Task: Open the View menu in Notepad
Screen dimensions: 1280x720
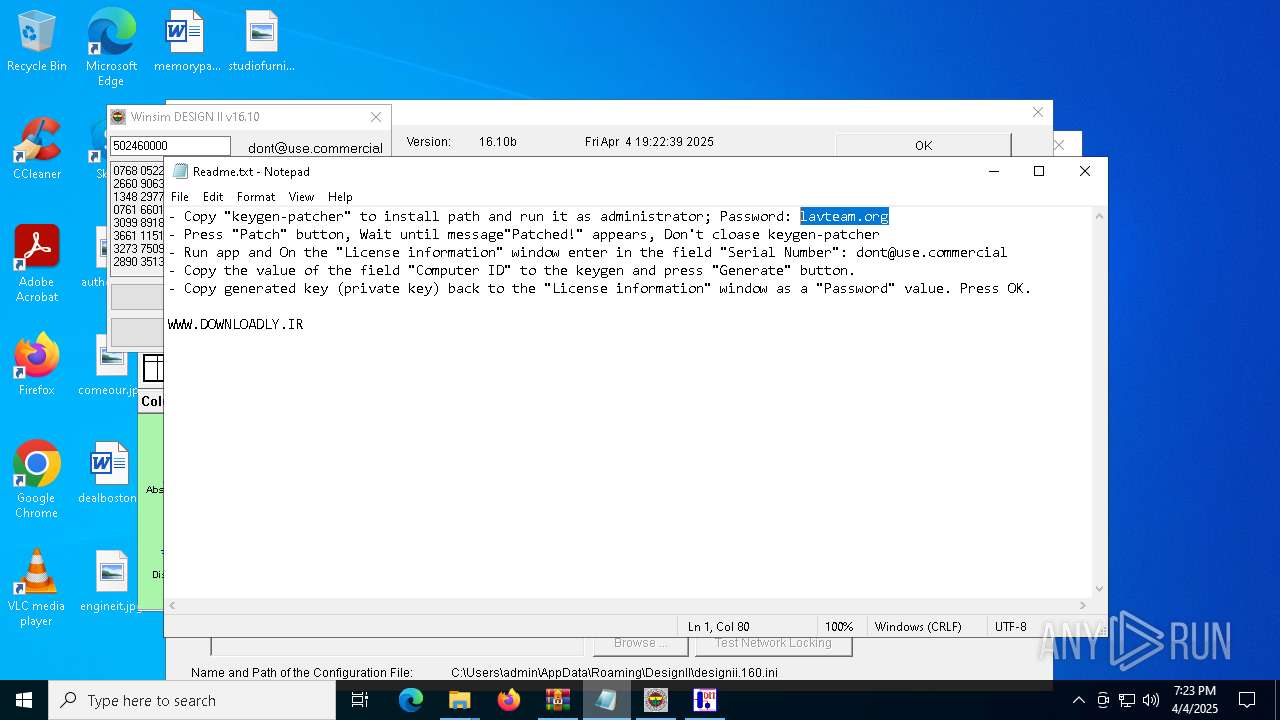Action: [x=301, y=197]
